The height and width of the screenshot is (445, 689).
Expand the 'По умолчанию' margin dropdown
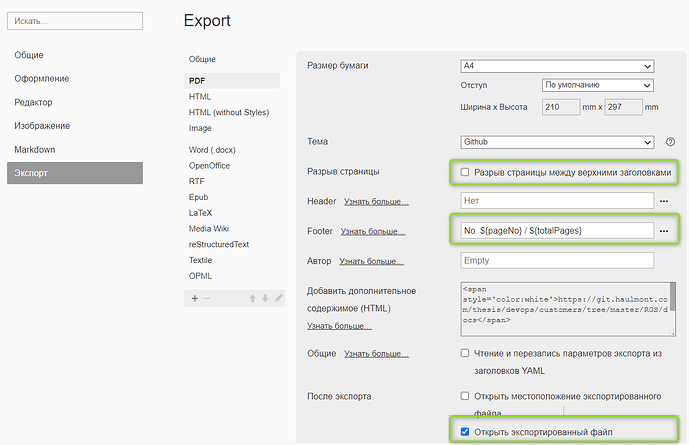(x=597, y=85)
